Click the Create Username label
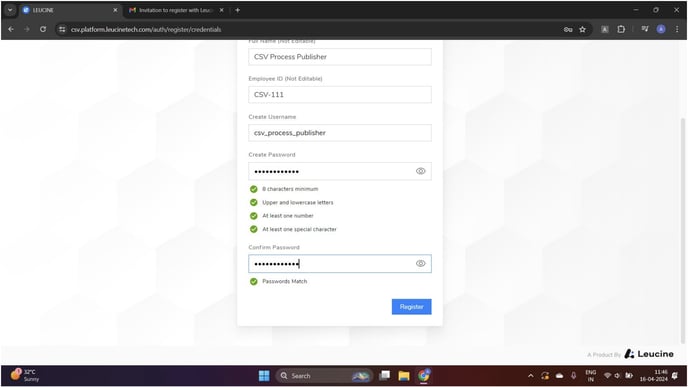Viewport: 688px width, 387px height. coord(272,117)
